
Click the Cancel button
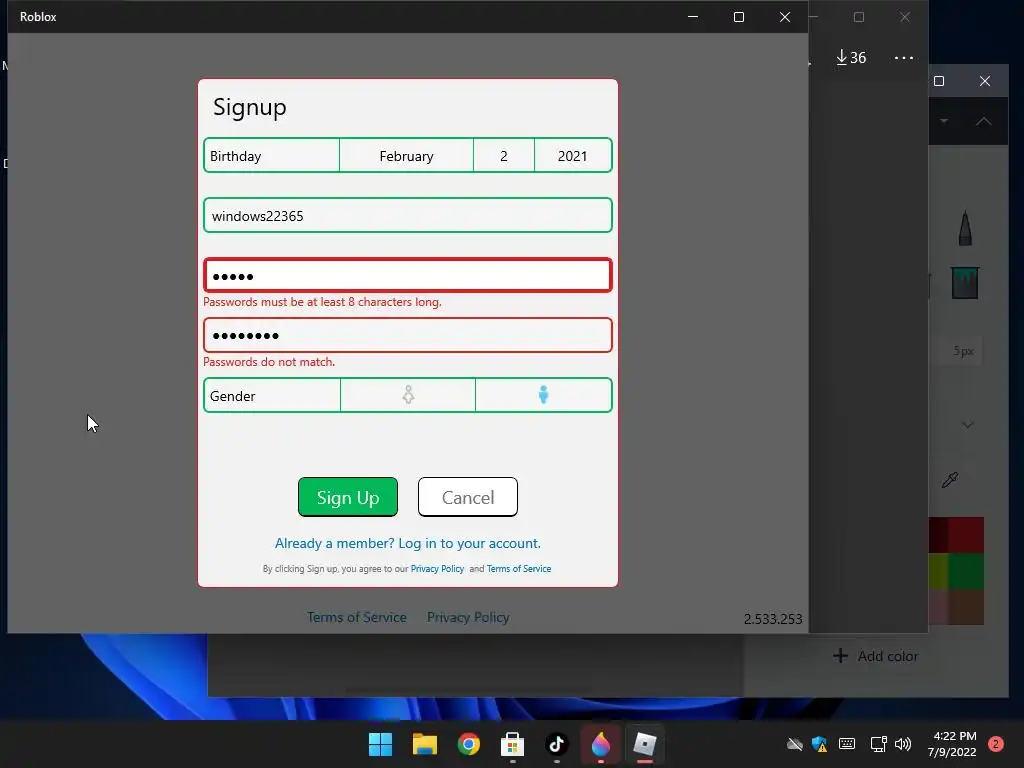pyautogui.click(x=468, y=497)
